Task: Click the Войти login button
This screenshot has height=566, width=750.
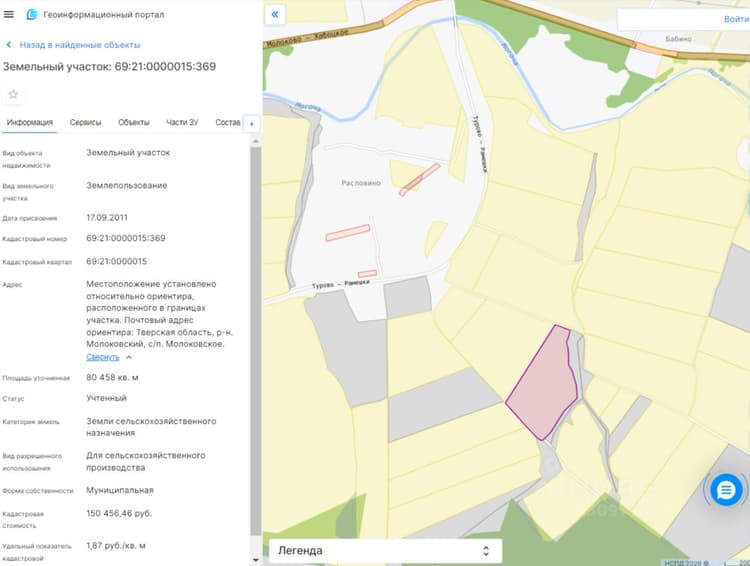Action: [x=736, y=19]
